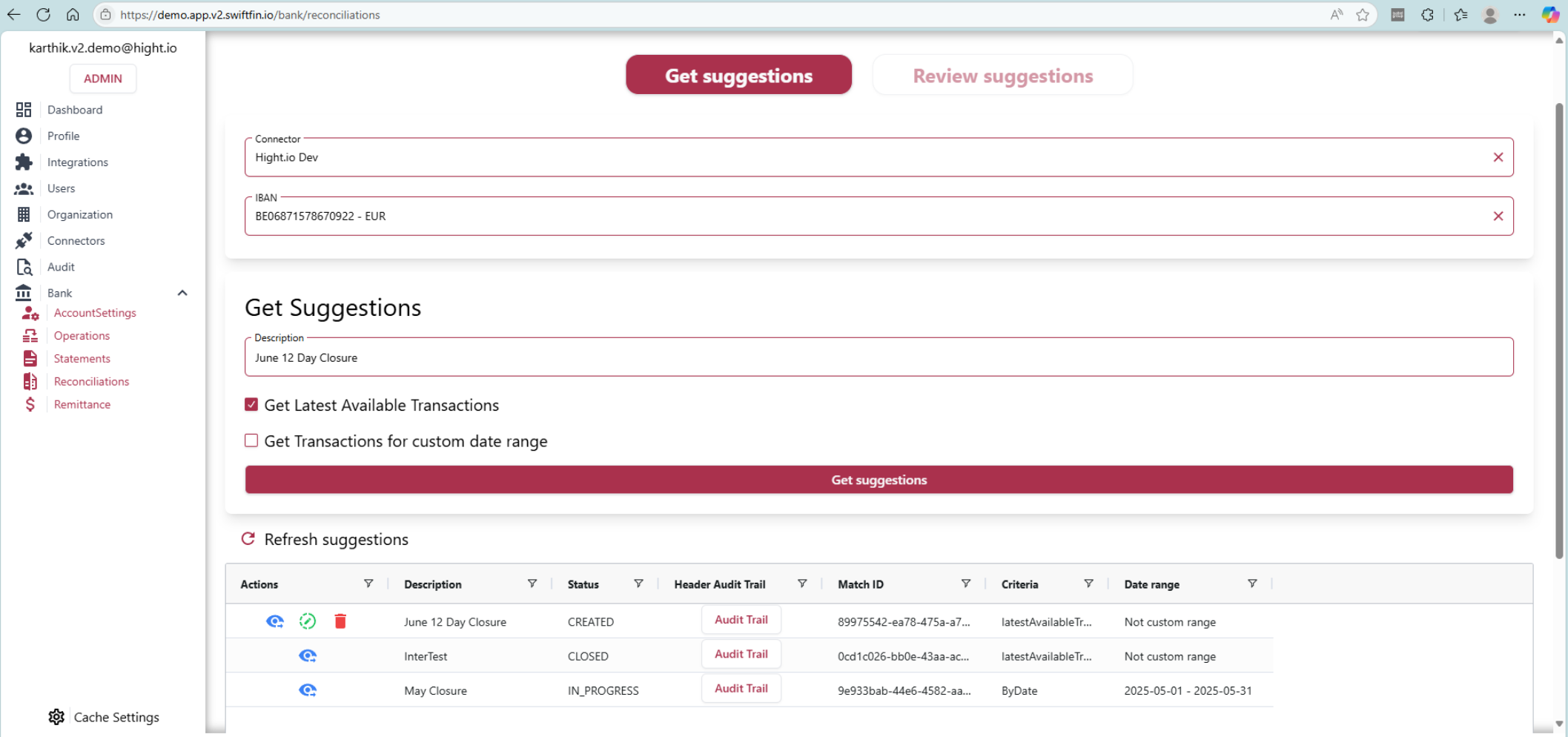Open the Status column filter icon
Image resolution: width=1568 pixels, height=737 pixels.
tap(638, 584)
